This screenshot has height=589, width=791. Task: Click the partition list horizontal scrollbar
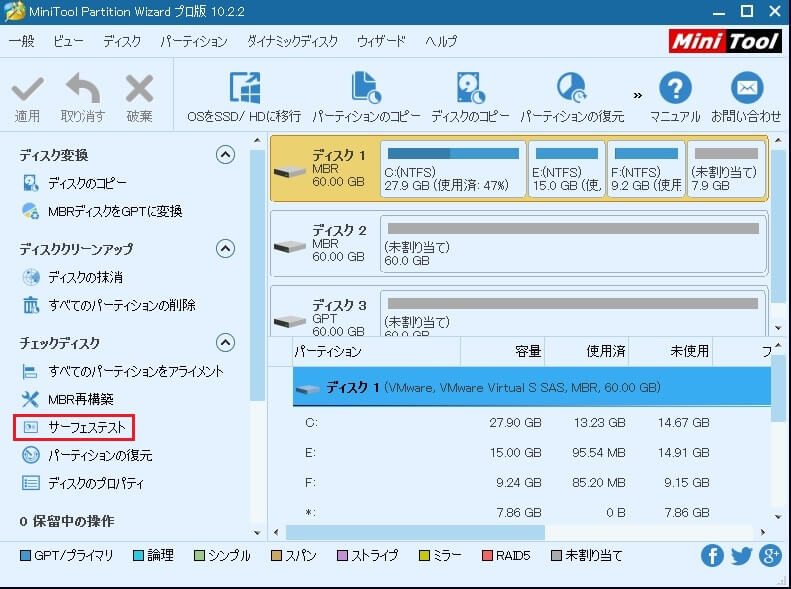tap(415, 532)
